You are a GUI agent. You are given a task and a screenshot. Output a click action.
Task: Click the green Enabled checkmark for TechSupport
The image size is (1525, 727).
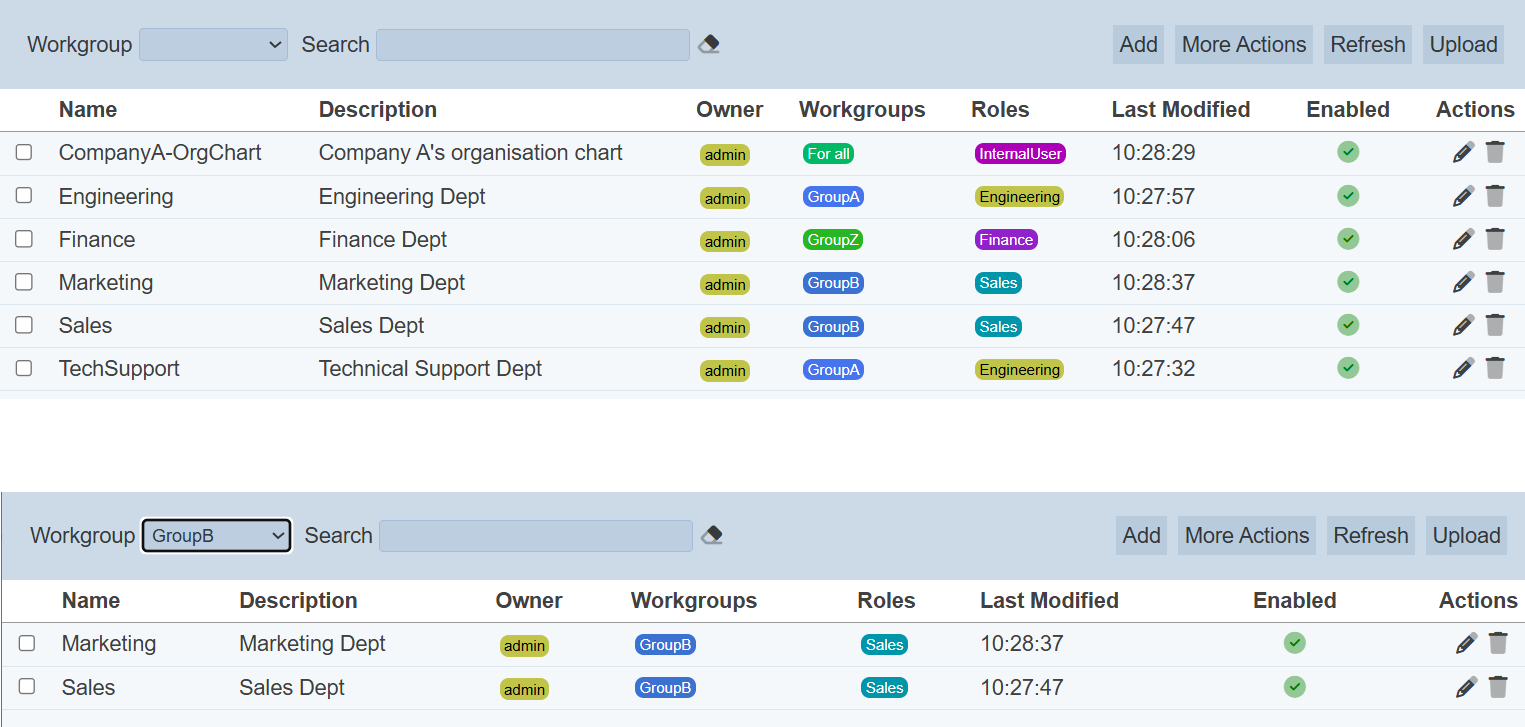[x=1348, y=368]
